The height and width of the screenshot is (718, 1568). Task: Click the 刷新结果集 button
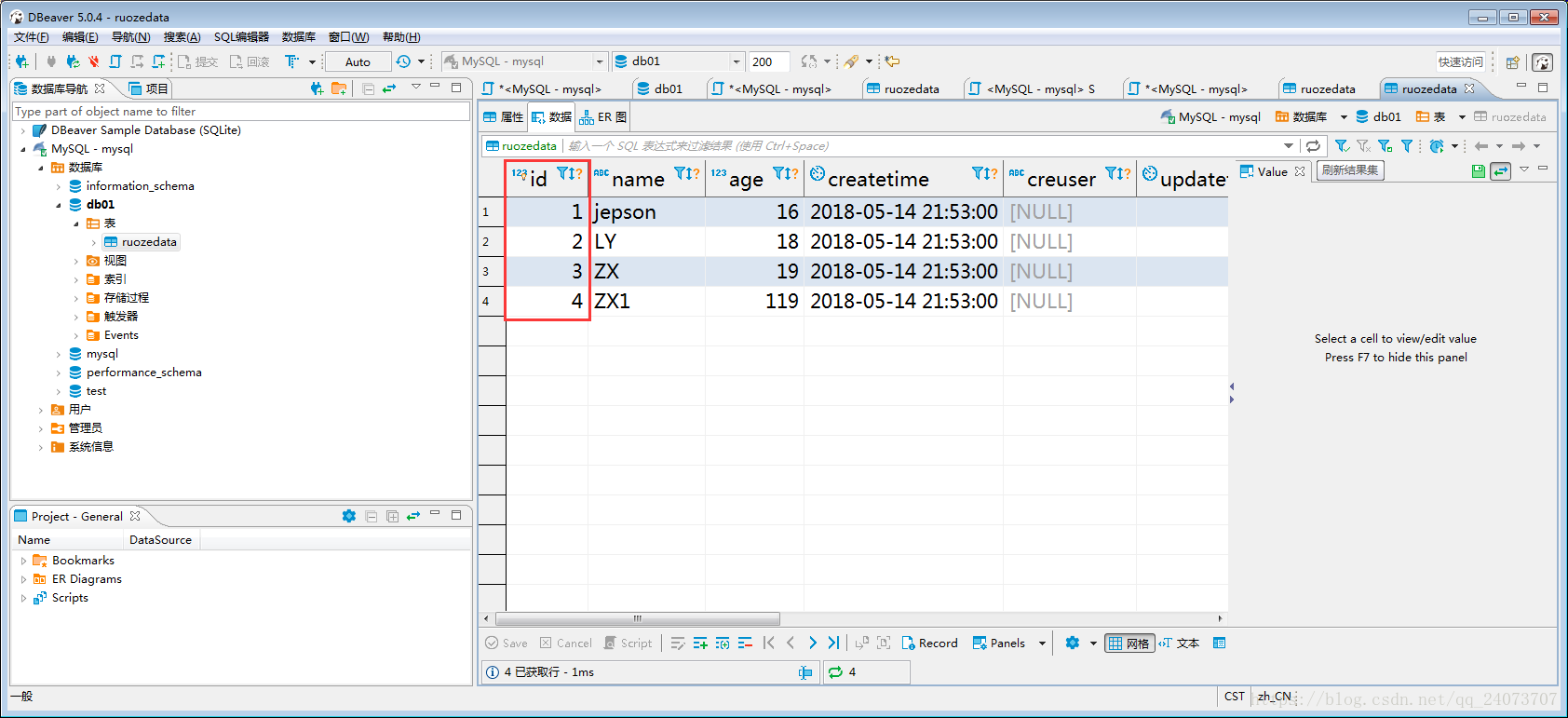tap(1349, 170)
